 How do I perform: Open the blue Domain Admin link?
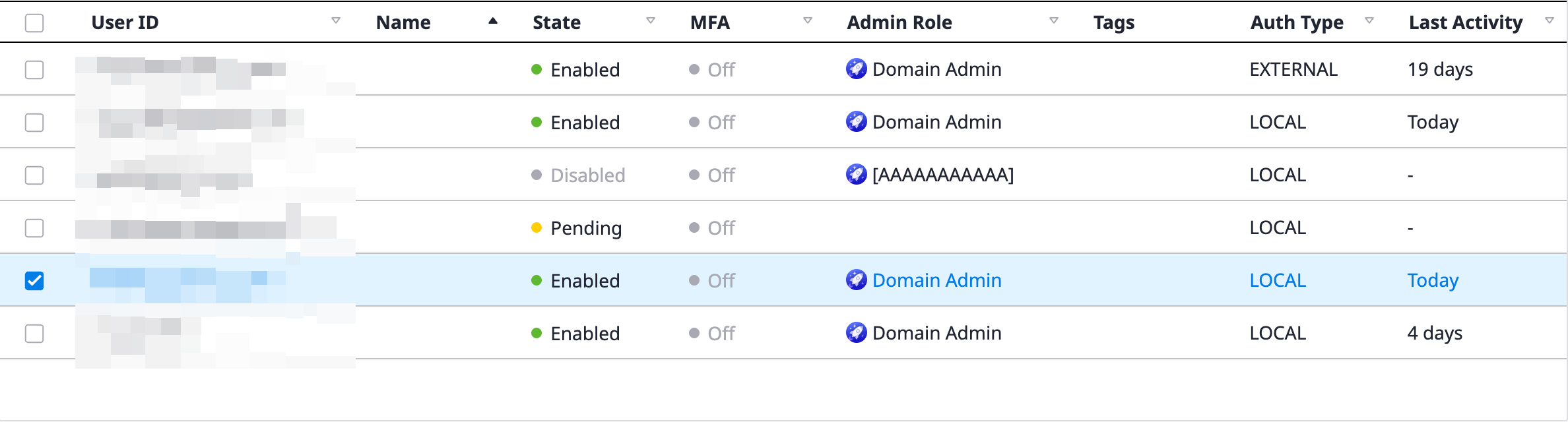click(x=936, y=280)
